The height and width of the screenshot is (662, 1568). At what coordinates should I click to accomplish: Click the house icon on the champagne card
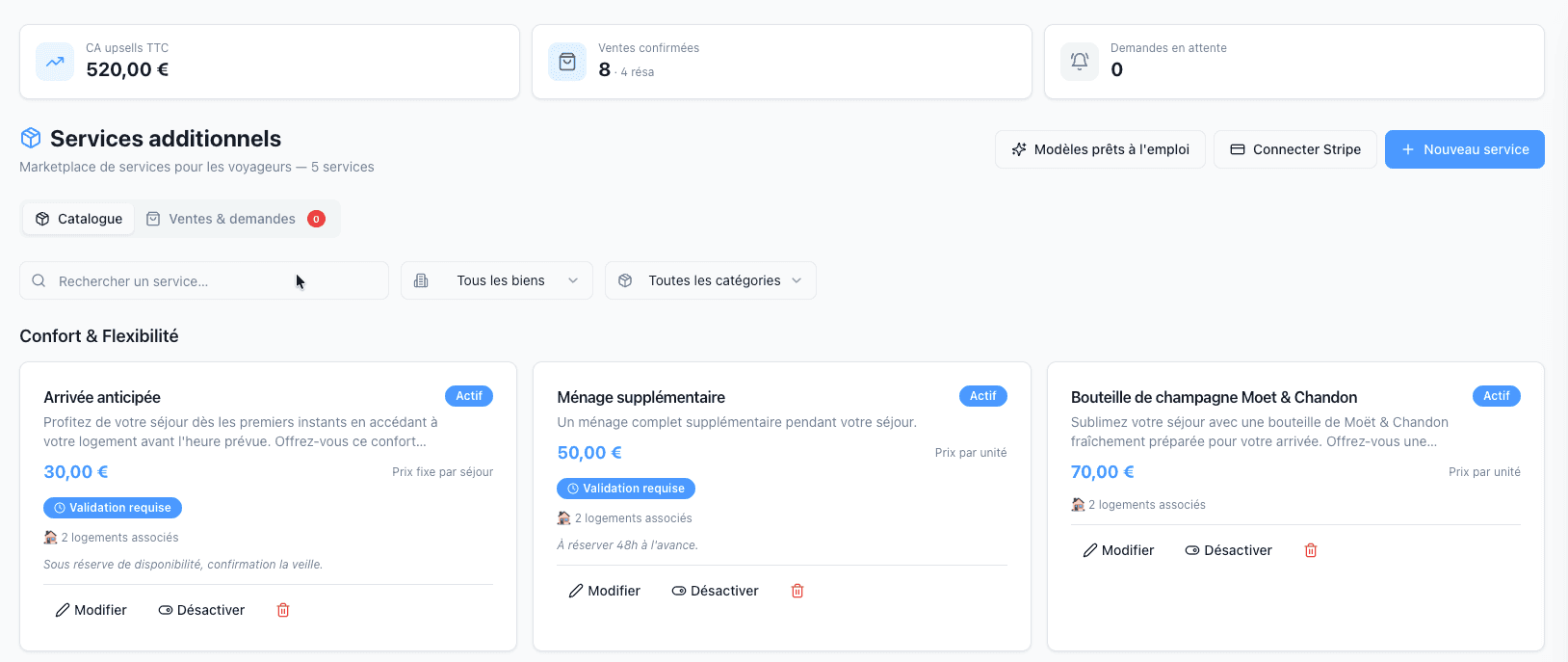[1078, 505]
